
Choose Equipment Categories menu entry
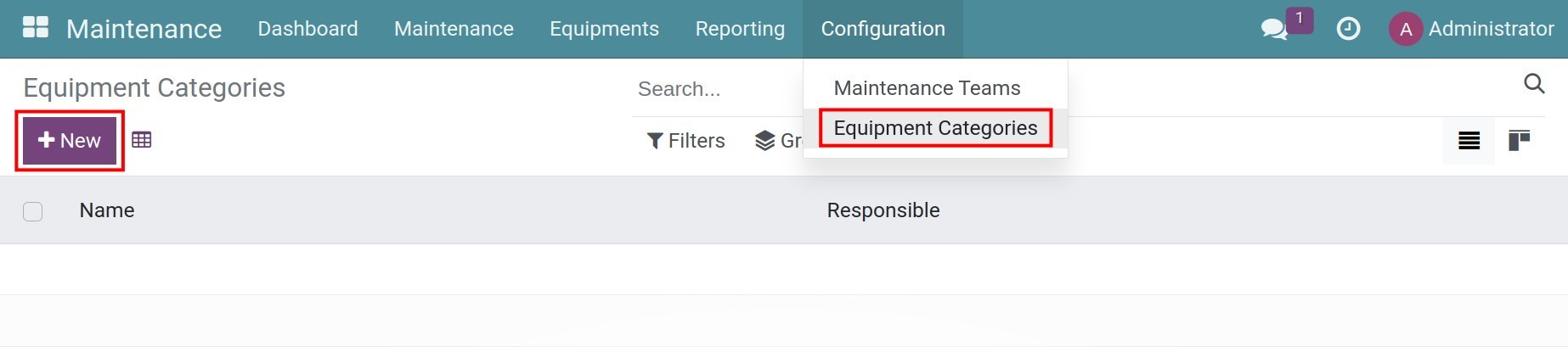coord(935,128)
